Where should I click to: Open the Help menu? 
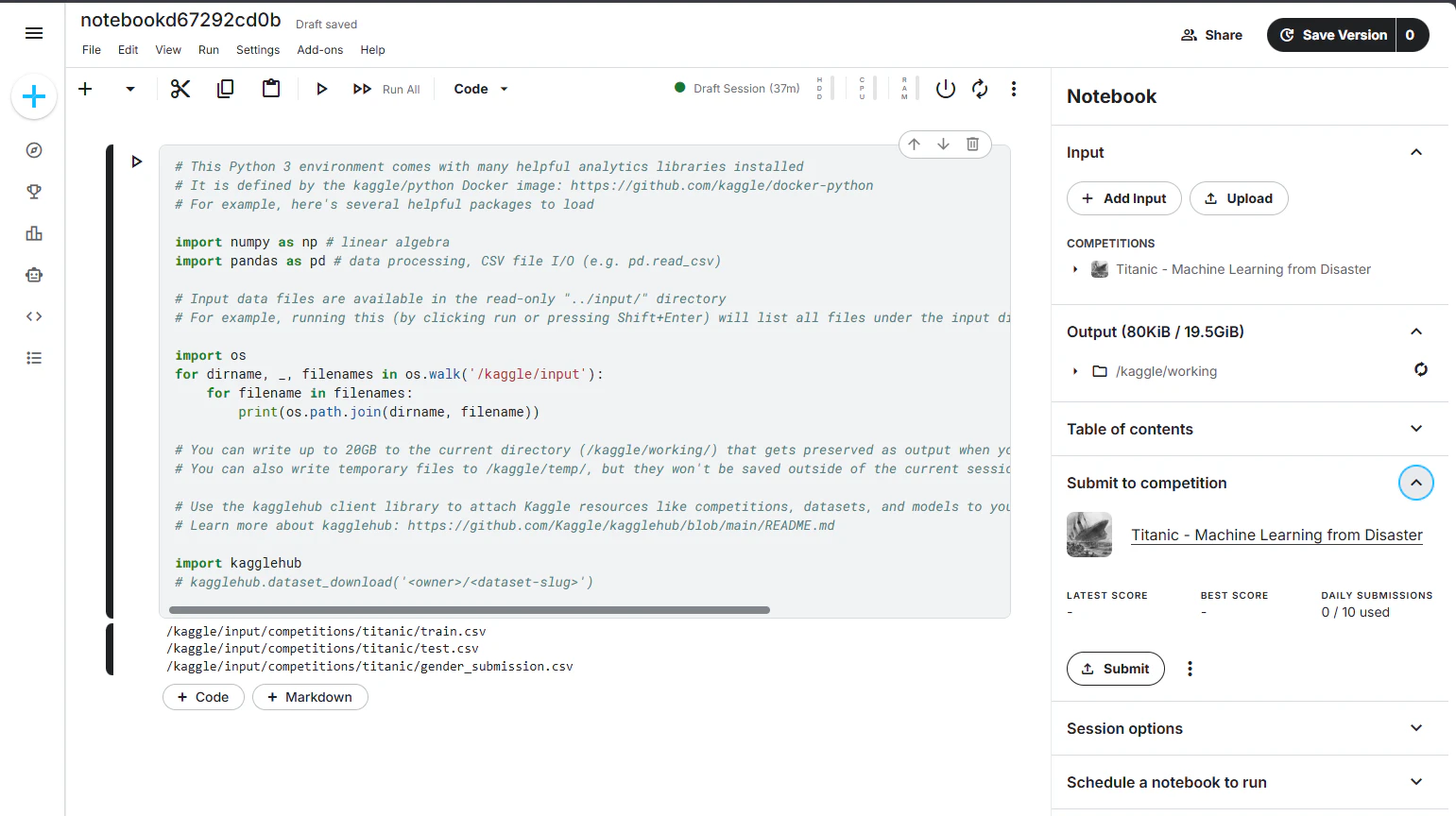pyautogui.click(x=373, y=50)
